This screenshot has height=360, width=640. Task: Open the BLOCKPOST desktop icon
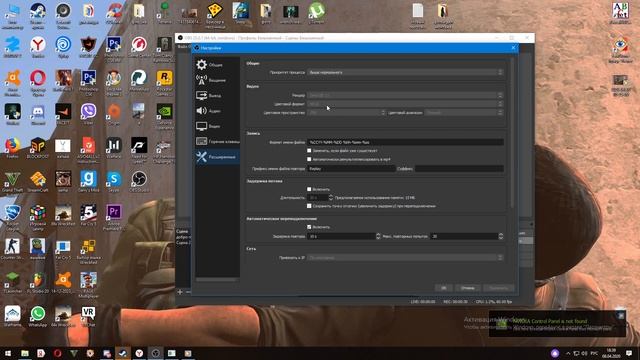point(38,148)
